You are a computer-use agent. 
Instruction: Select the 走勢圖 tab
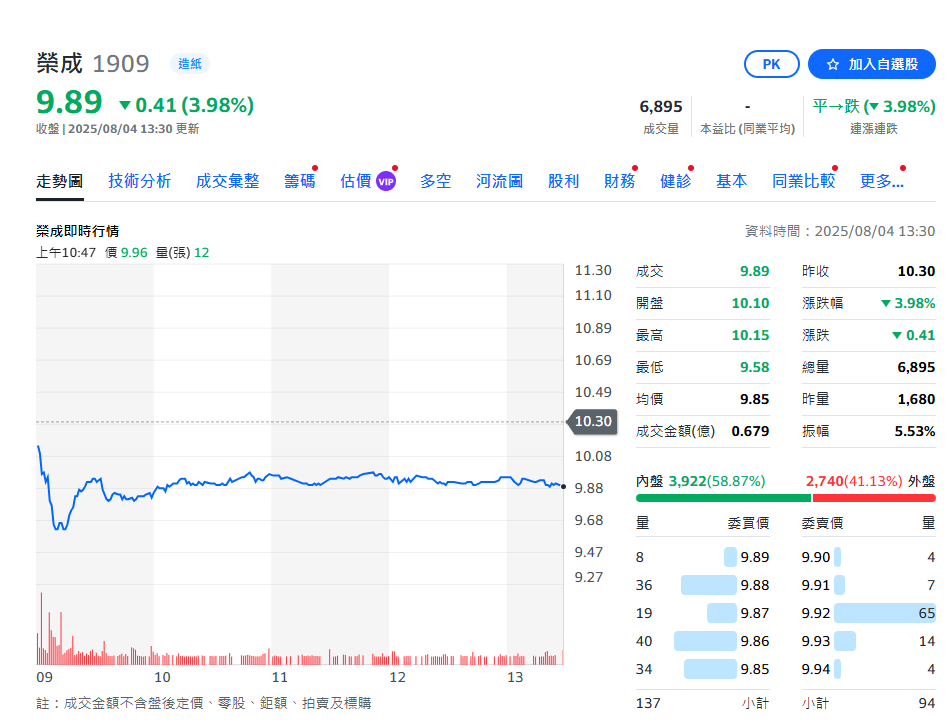pyautogui.click(x=59, y=181)
